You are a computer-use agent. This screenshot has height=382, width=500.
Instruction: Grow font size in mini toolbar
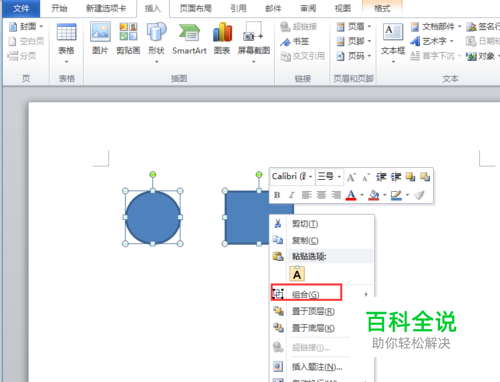tap(351, 177)
